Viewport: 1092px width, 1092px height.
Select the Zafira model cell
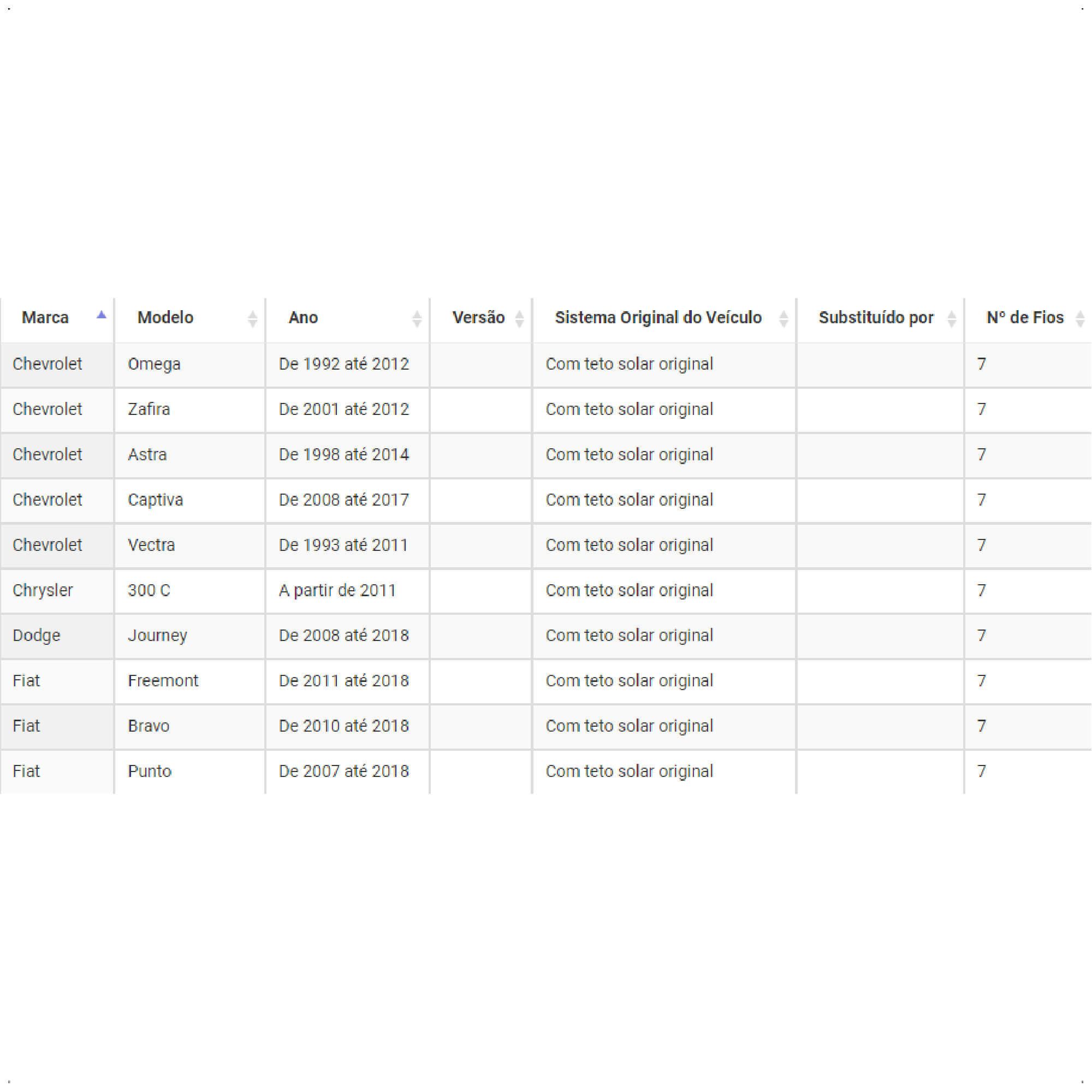click(190, 410)
